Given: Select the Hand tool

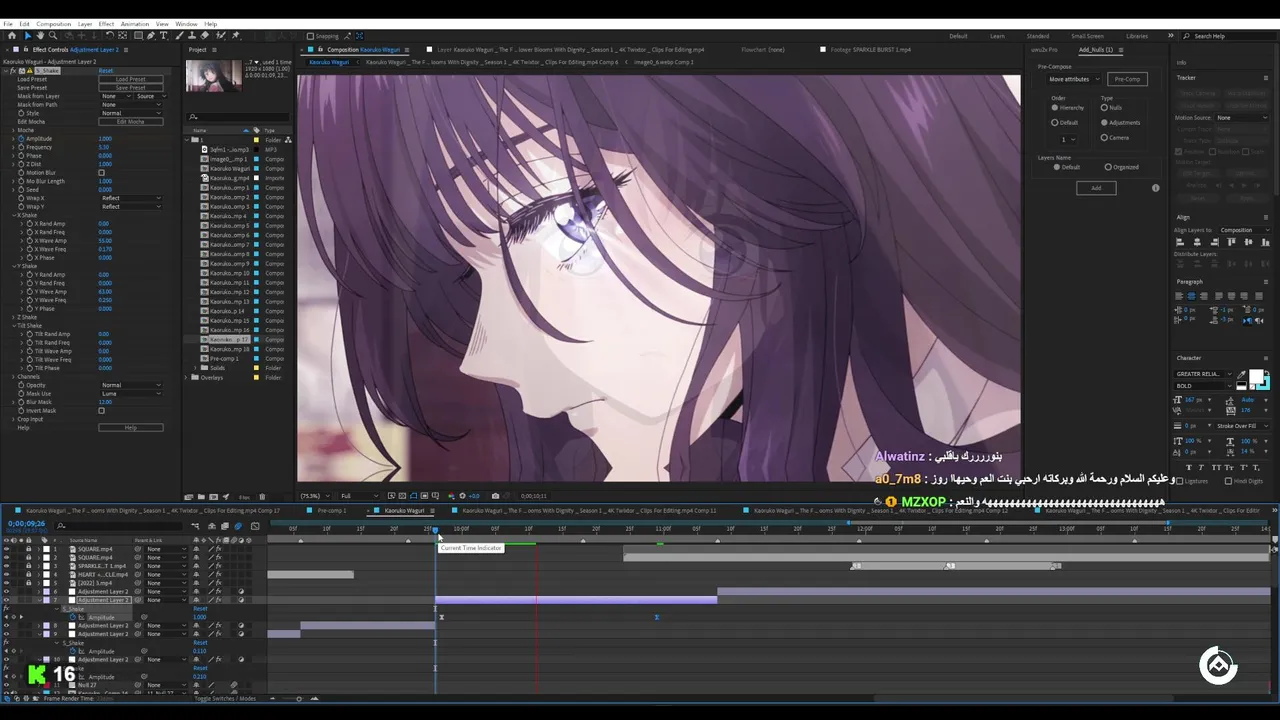Looking at the screenshot, I should [40, 36].
